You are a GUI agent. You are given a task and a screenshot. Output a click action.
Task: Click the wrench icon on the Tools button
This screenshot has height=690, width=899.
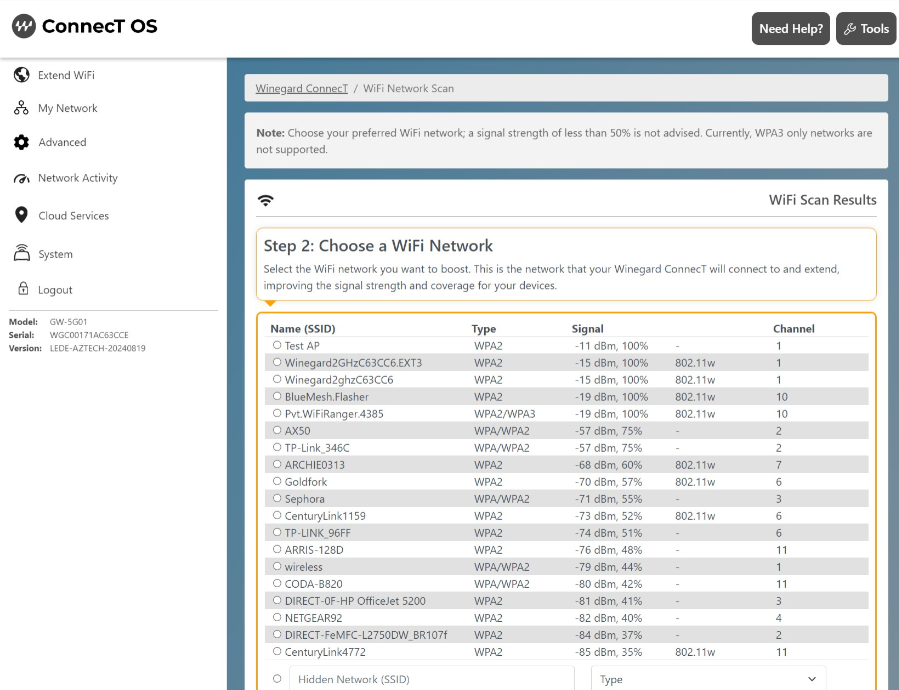[849, 28]
